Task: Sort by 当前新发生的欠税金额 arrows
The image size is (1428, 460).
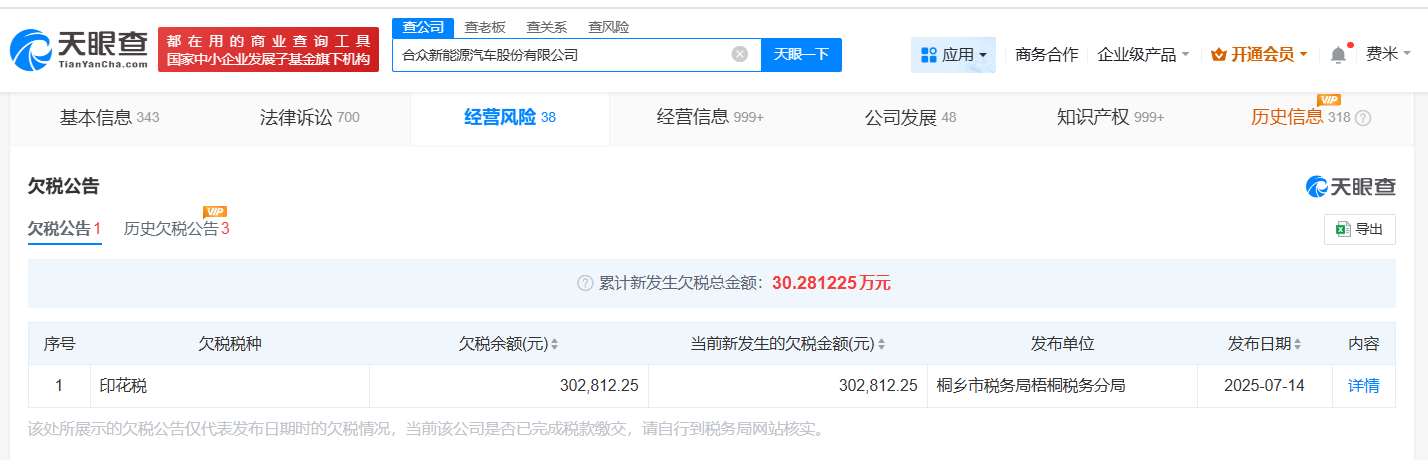Action: (x=882, y=344)
